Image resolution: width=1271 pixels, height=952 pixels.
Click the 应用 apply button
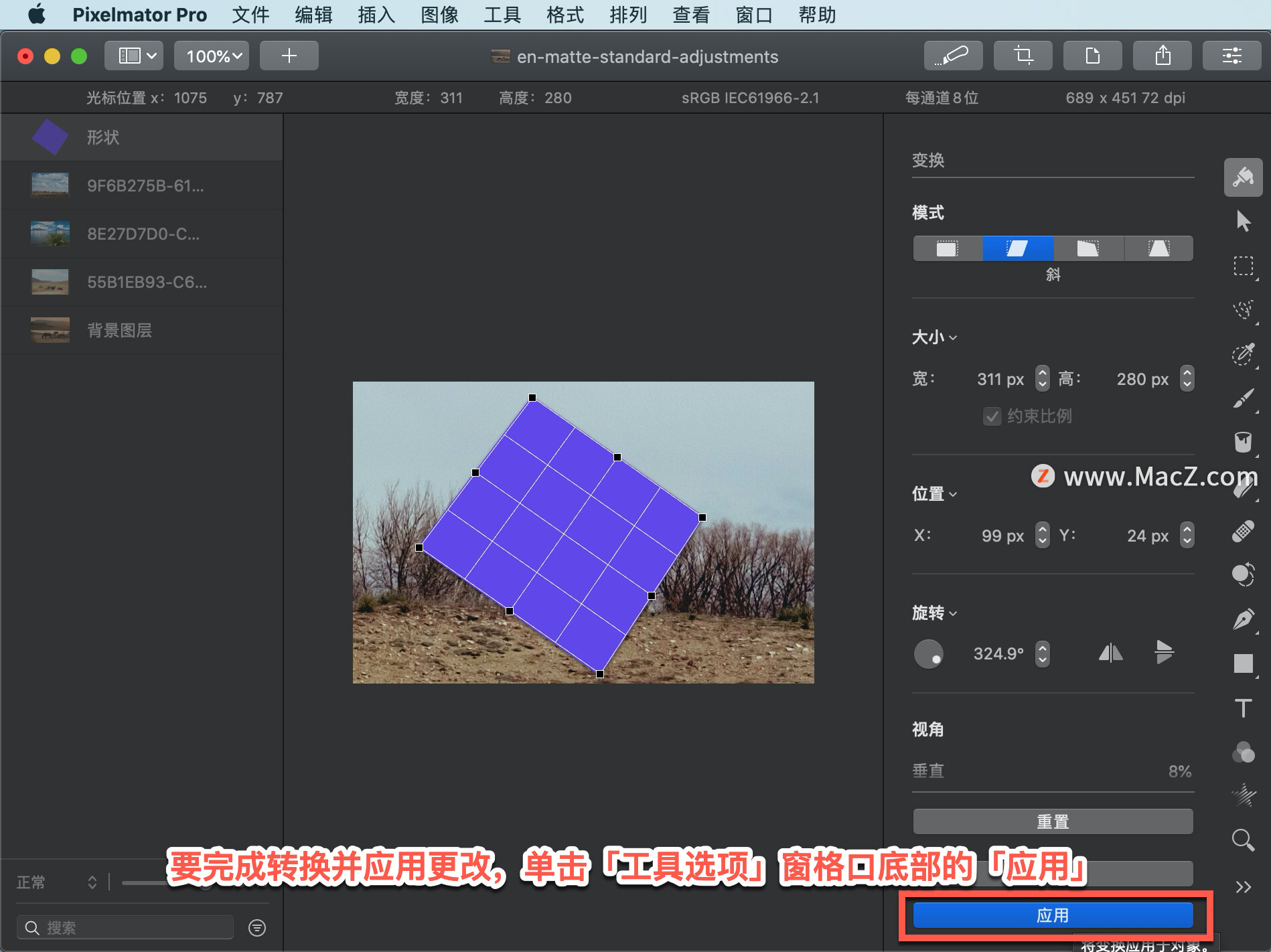[x=1053, y=915]
